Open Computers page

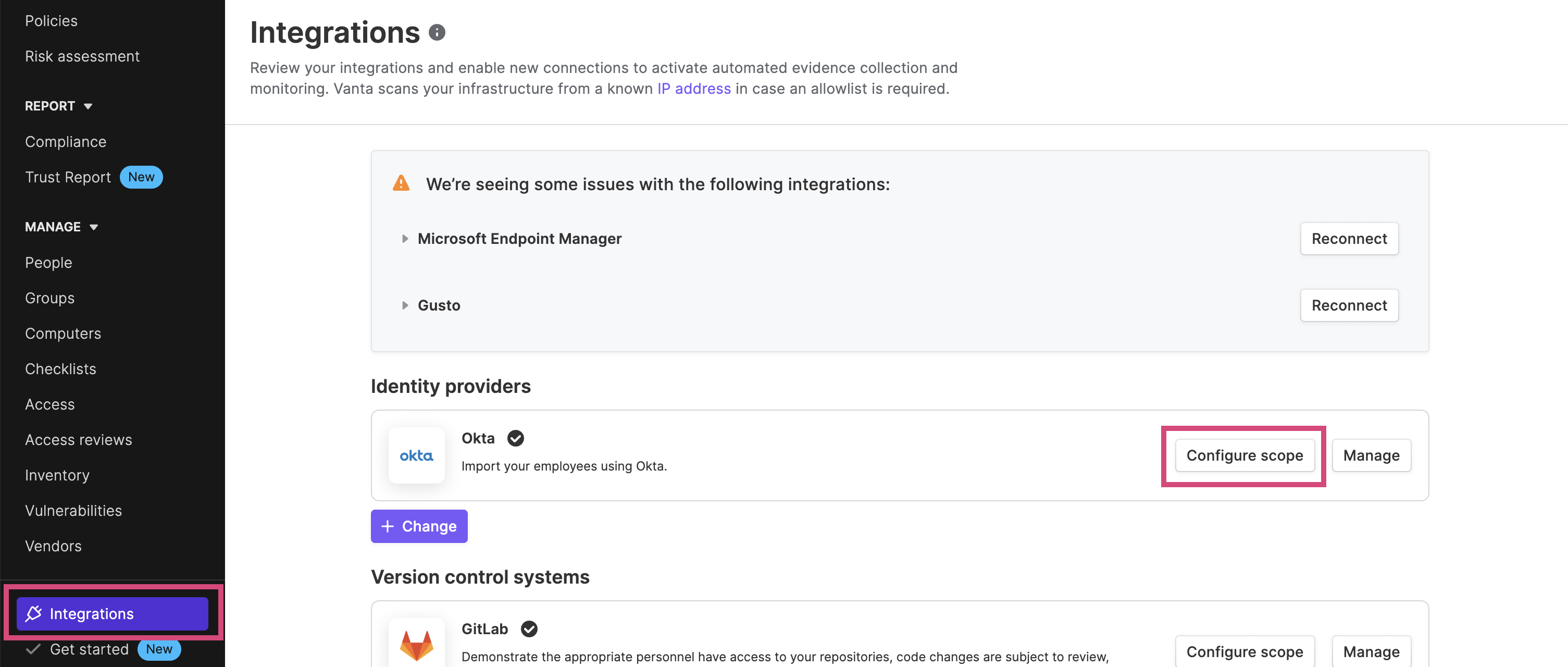click(64, 333)
